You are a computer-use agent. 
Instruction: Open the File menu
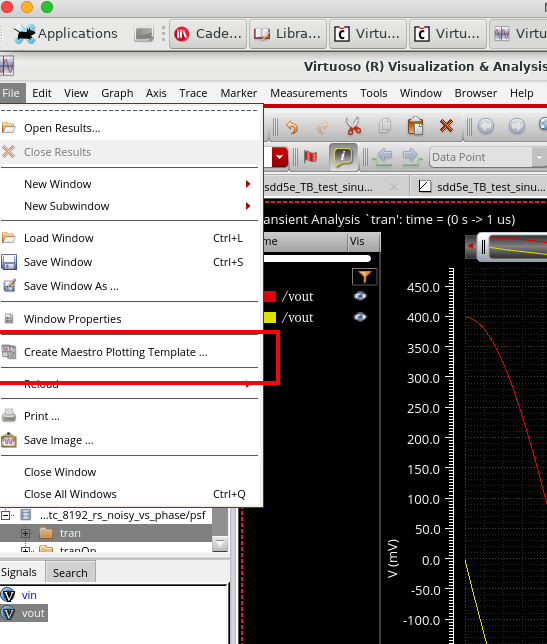[11, 93]
